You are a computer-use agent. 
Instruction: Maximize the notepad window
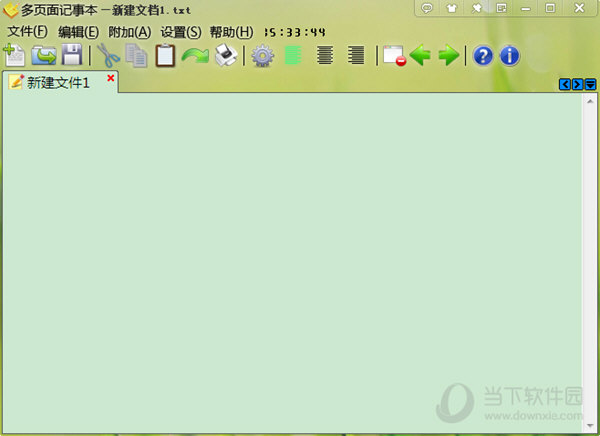tap(550, 8)
